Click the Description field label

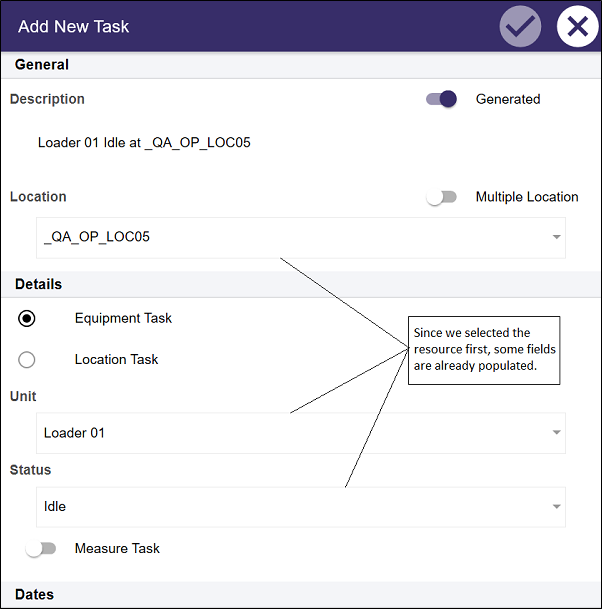coord(47,99)
